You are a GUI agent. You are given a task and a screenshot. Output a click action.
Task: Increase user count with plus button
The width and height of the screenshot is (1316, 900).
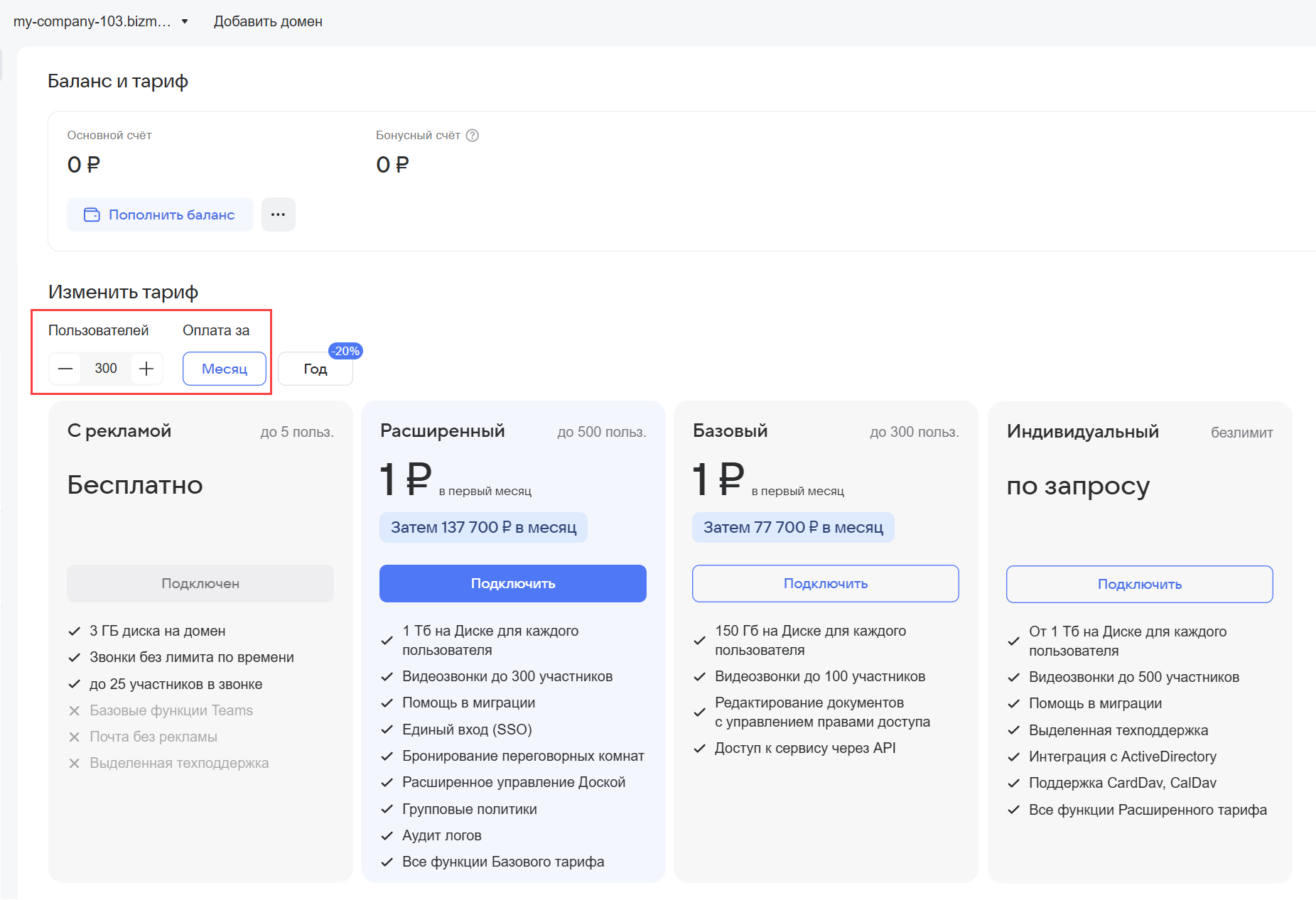coord(146,369)
